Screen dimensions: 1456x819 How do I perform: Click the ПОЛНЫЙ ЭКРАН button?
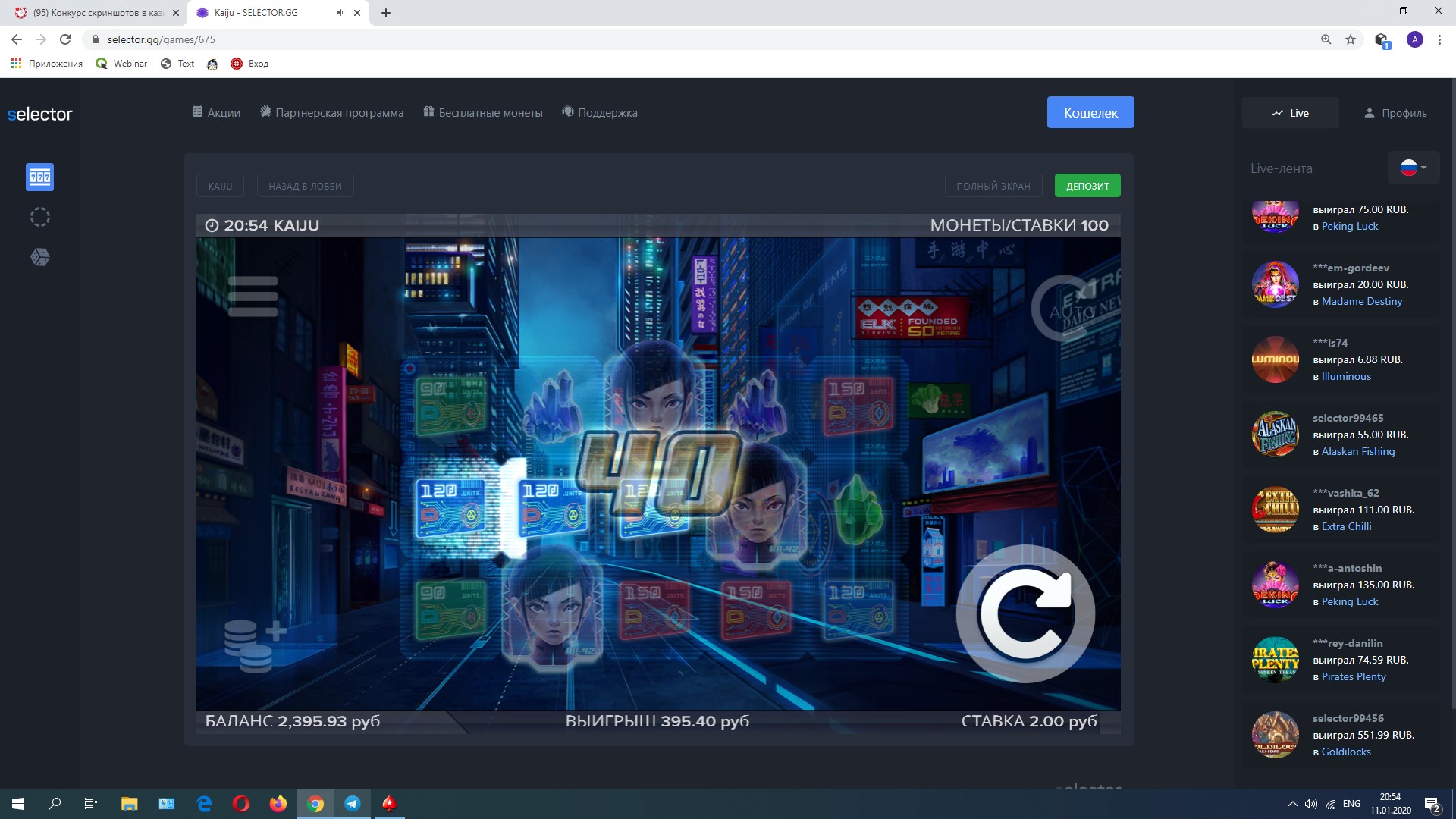click(993, 186)
